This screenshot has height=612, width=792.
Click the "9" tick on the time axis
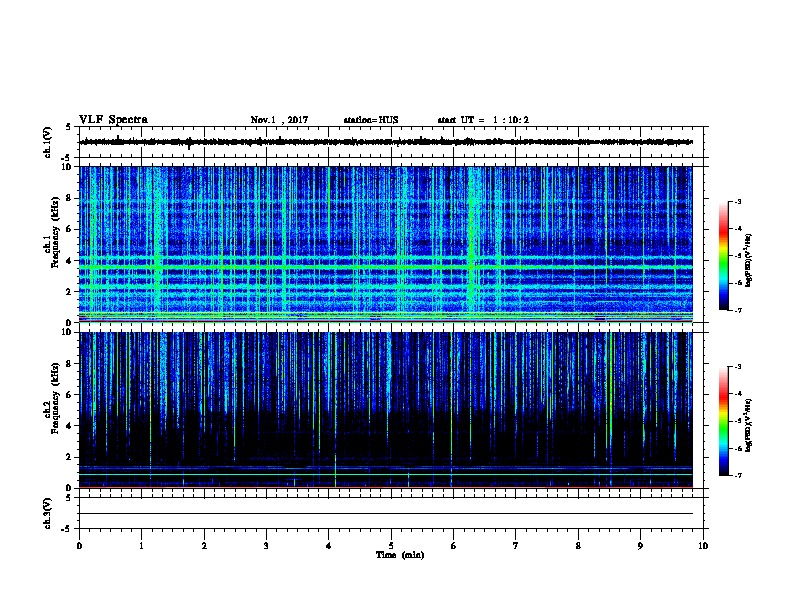click(640, 546)
